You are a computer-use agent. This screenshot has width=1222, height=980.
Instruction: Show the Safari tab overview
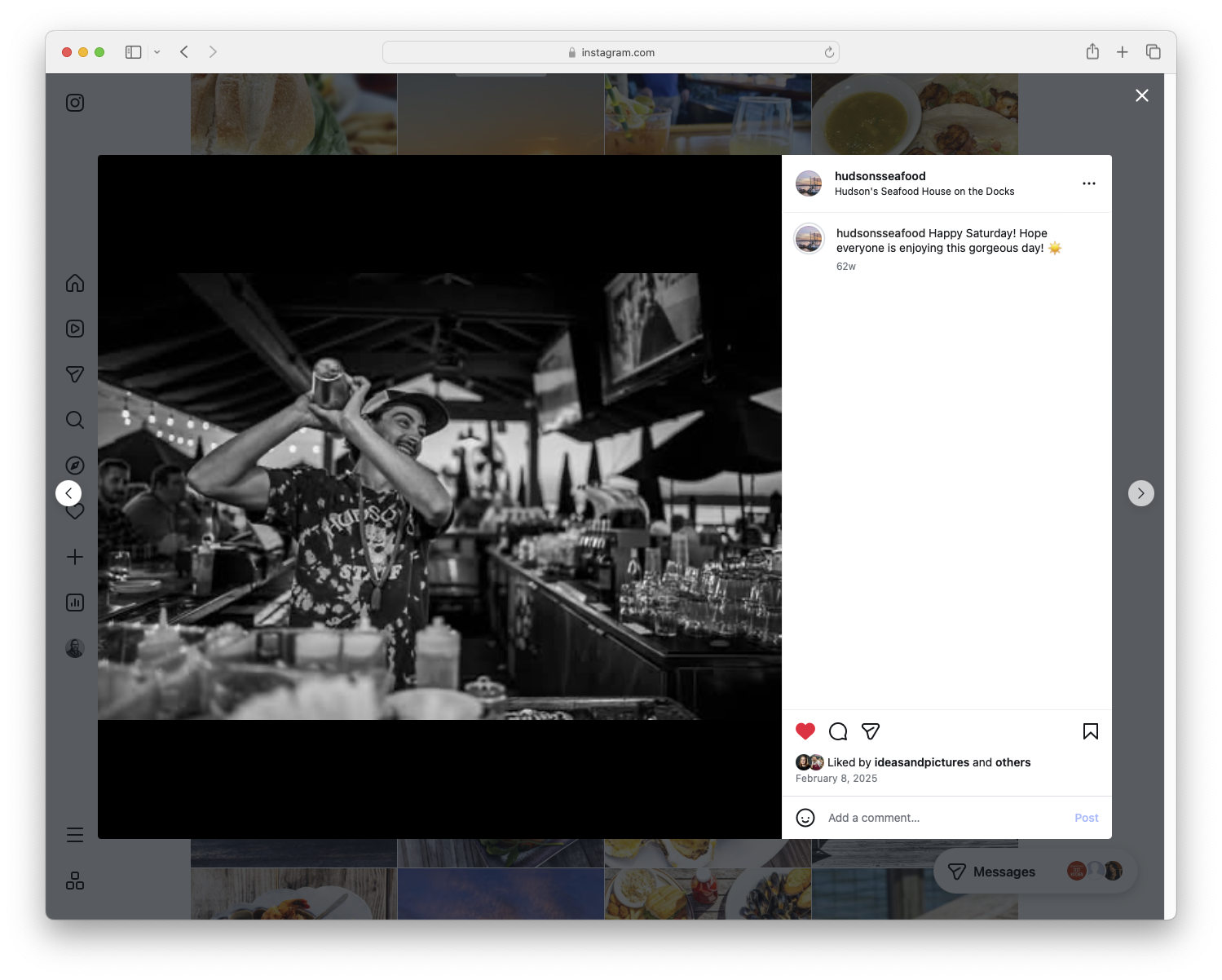tap(1154, 51)
